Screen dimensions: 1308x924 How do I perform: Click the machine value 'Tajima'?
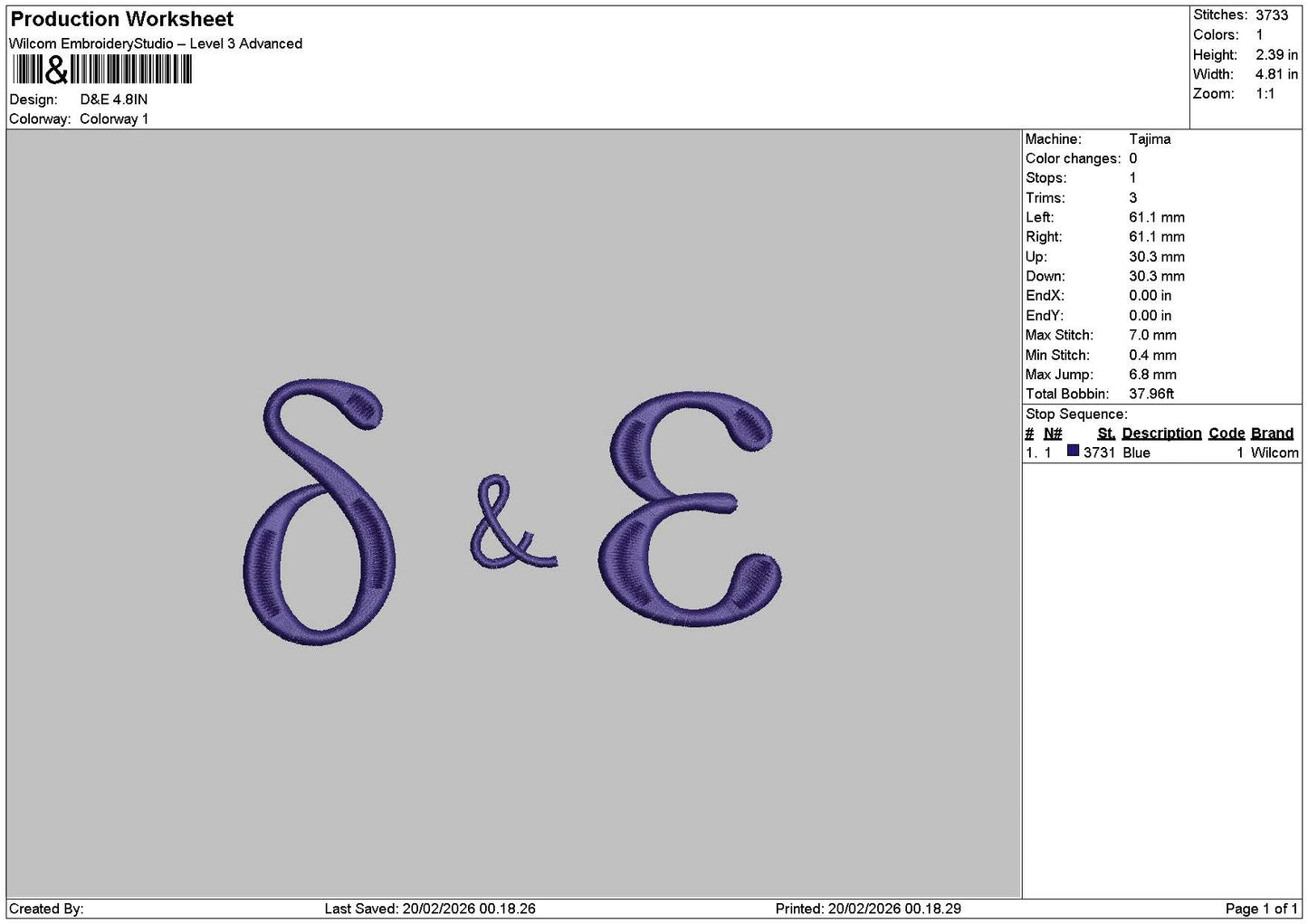click(1150, 139)
